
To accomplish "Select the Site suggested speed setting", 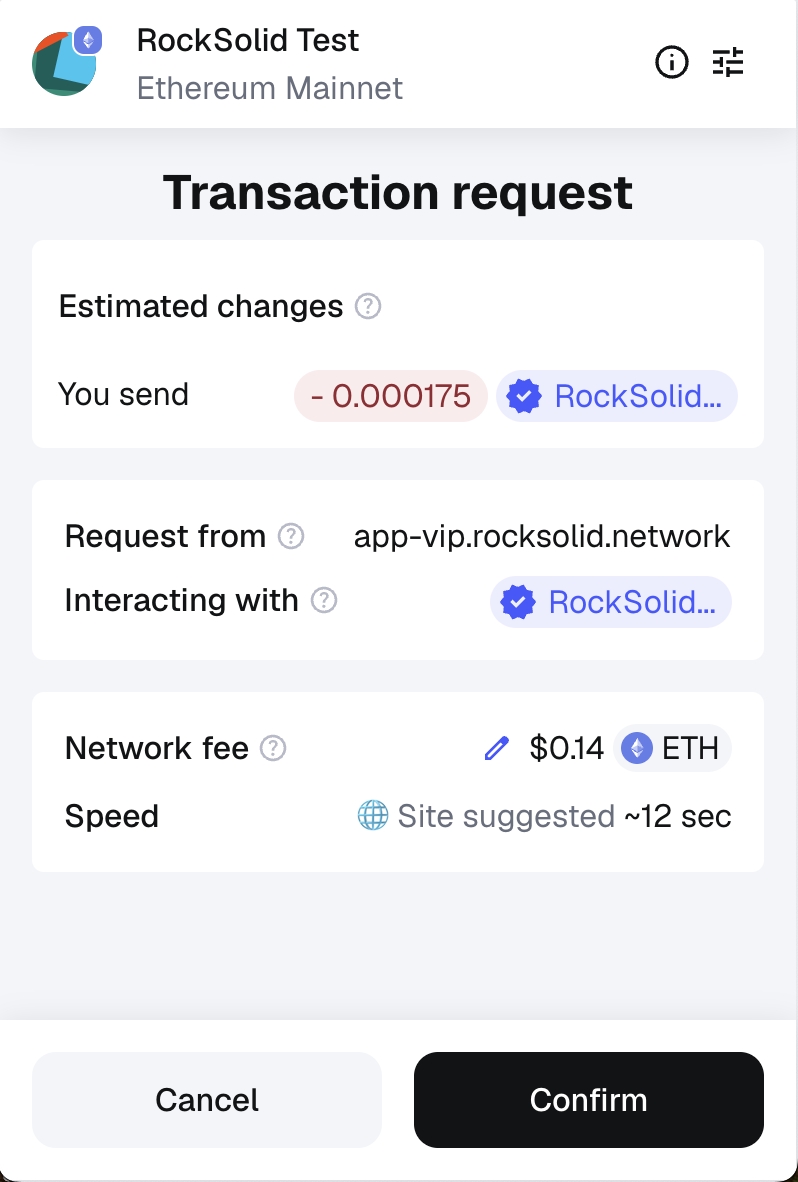I will point(505,816).
